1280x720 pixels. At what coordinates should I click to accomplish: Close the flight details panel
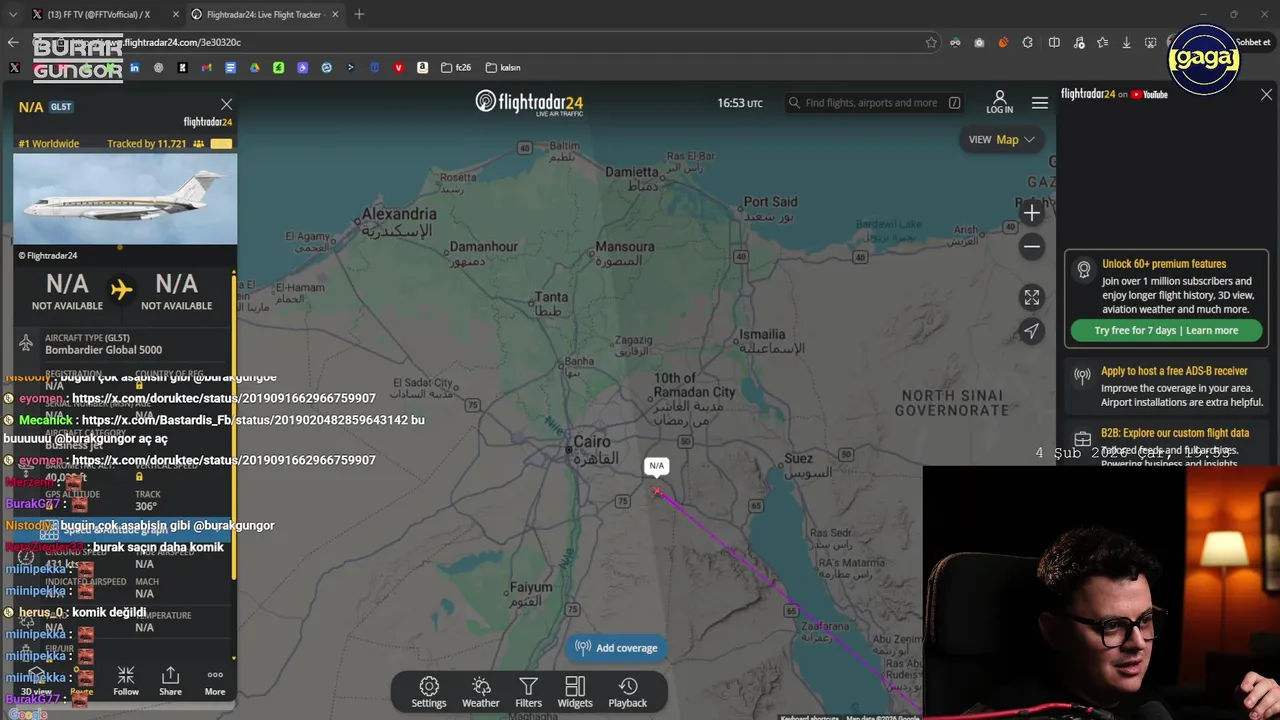coord(226,104)
